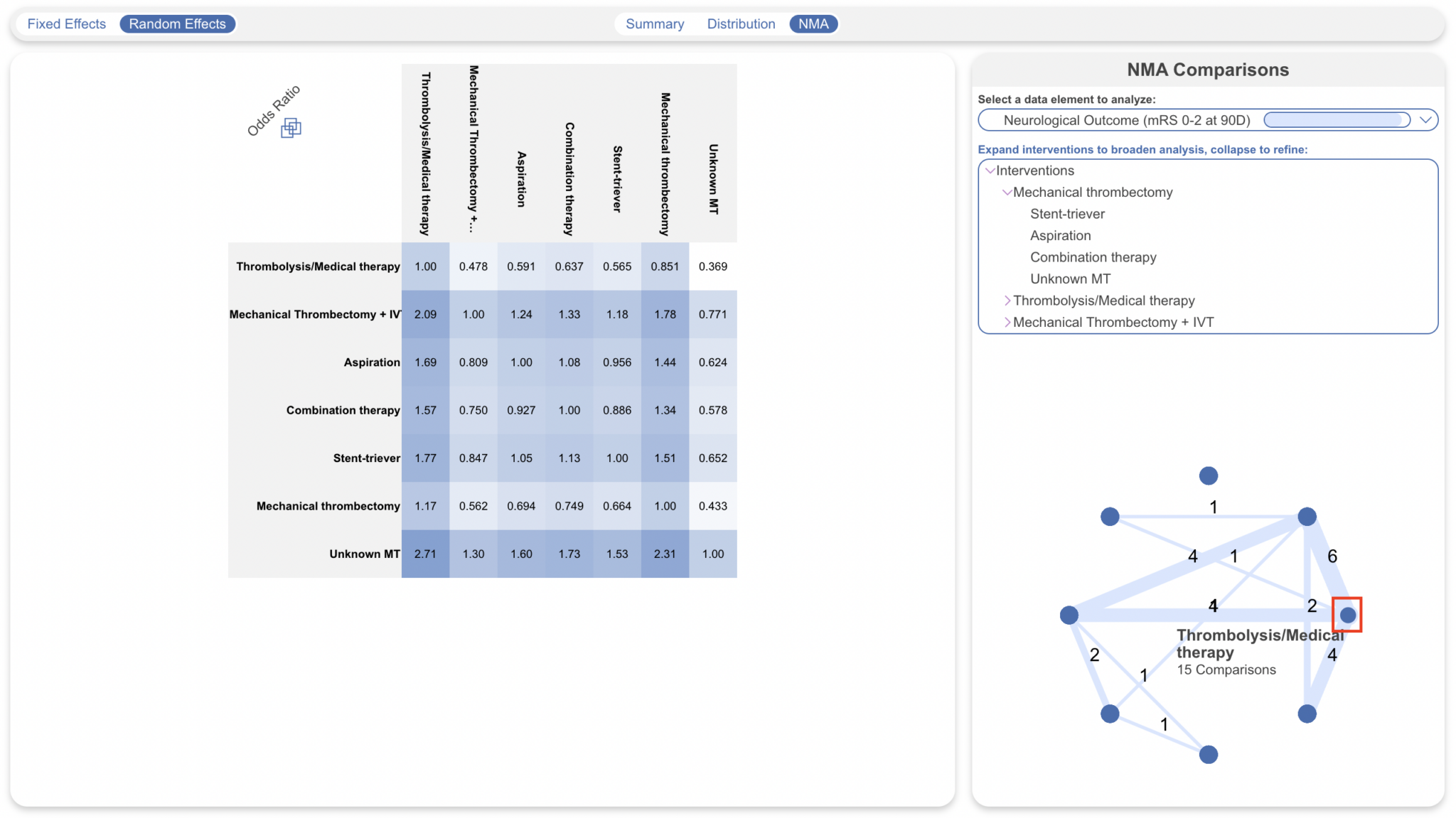Expand Thrombolysis/Medical therapy in the intervention list

click(x=1007, y=300)
